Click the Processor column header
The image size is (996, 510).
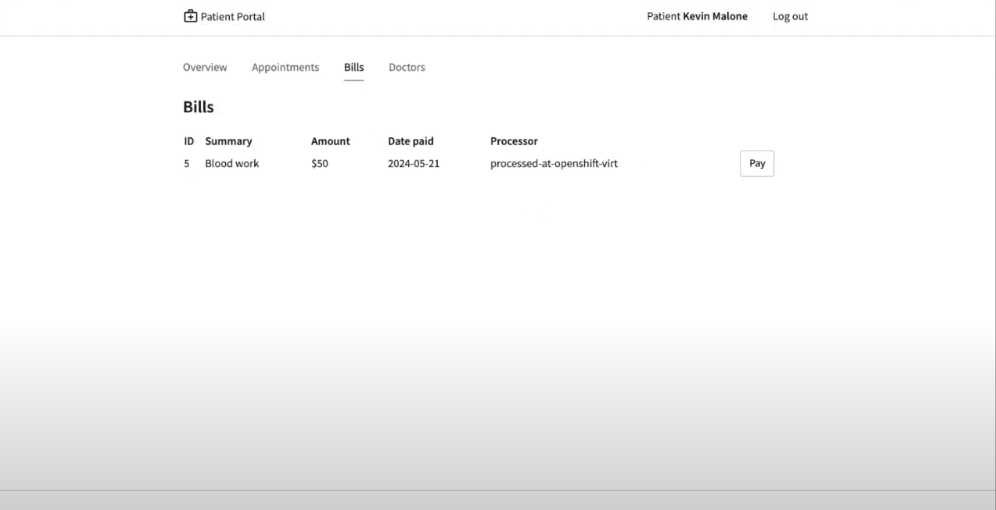pyautogui.click(x=513, y=141)
